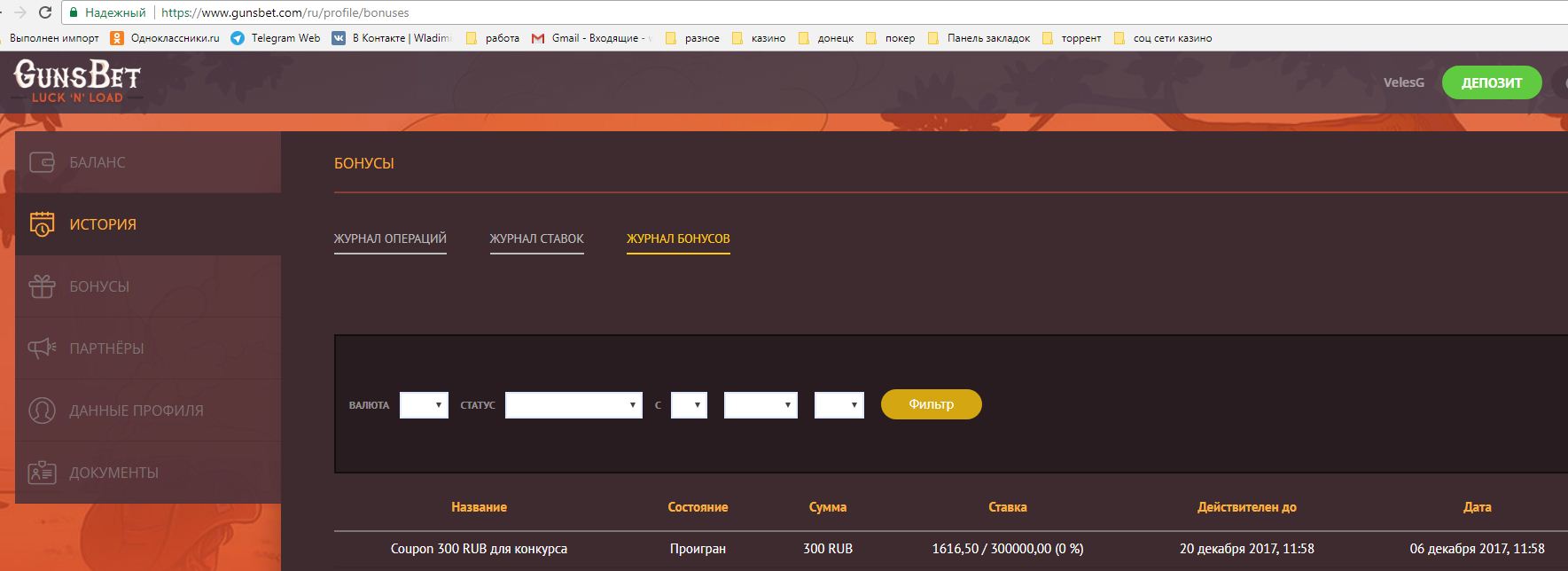1568x571 pixels.
Task: Click the Сумма column header
Action: point(828,507)
